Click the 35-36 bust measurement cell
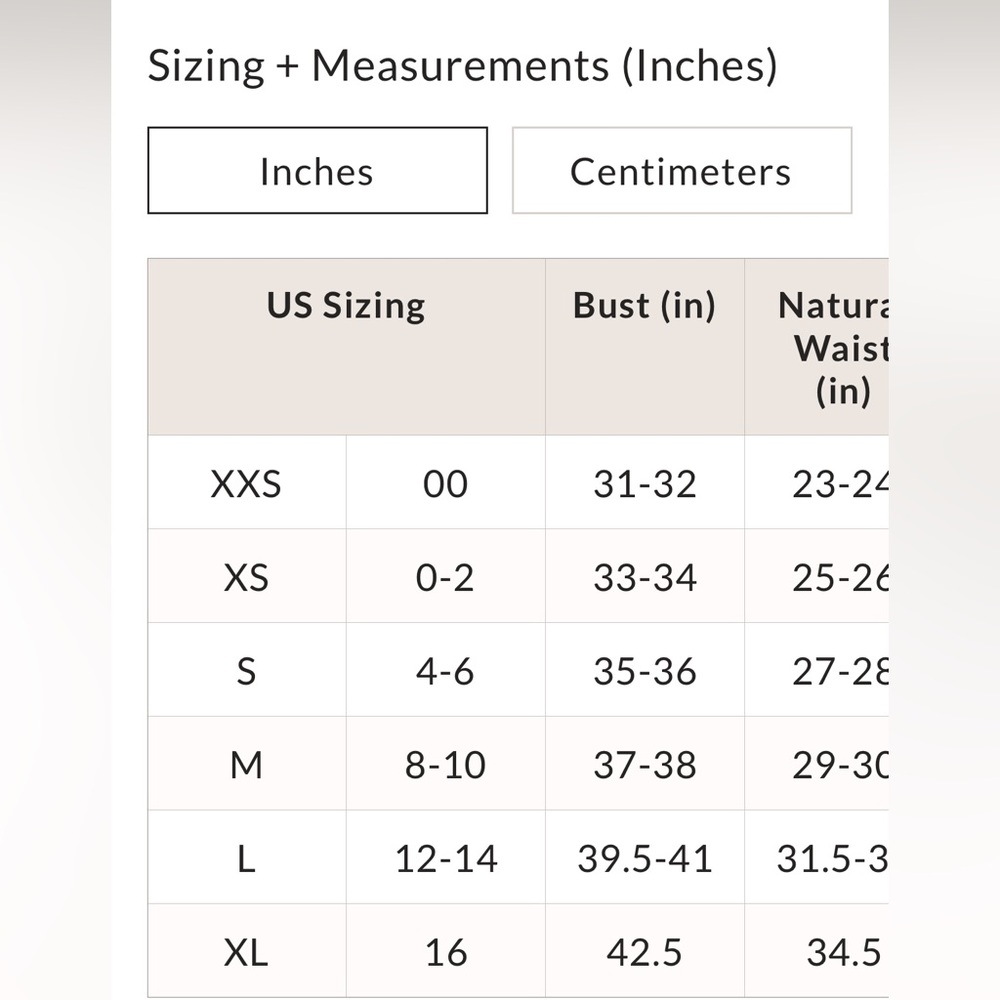 tap(645, 670)
